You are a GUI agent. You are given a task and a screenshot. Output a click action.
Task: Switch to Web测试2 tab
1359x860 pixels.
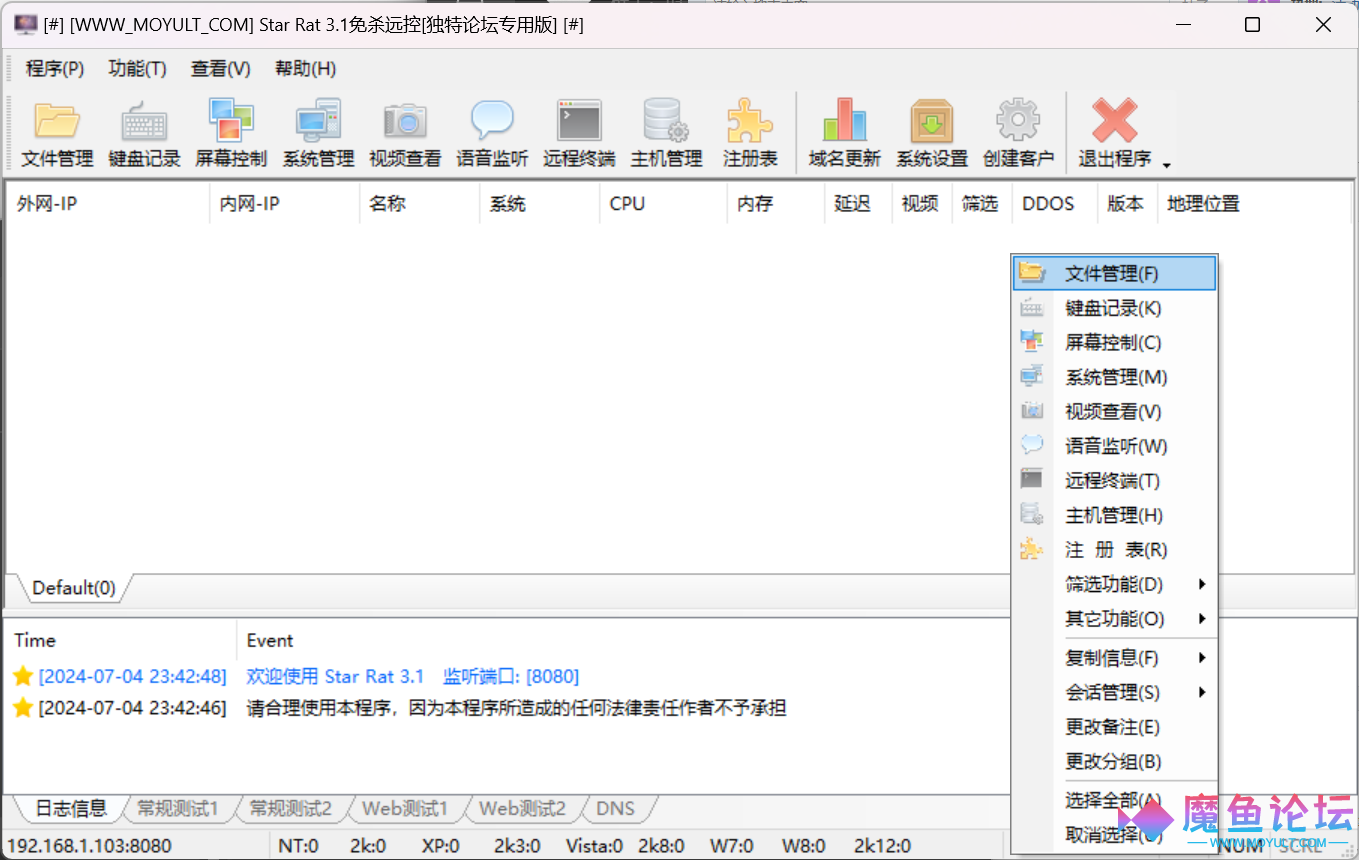point(522,808)
